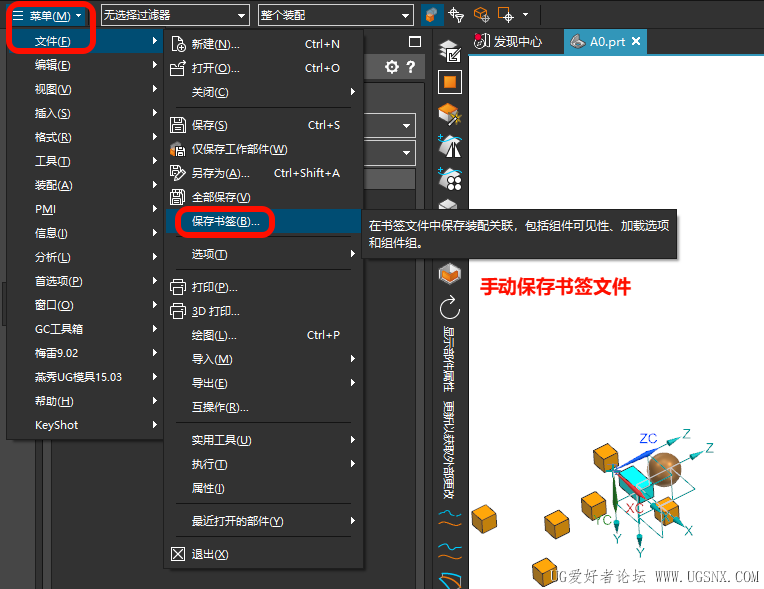Image resolution: width=764 pixels, height=589 pixels.
Task: Choose 打开(O)... from the file submenu
Action: click(x=263, y=68)
